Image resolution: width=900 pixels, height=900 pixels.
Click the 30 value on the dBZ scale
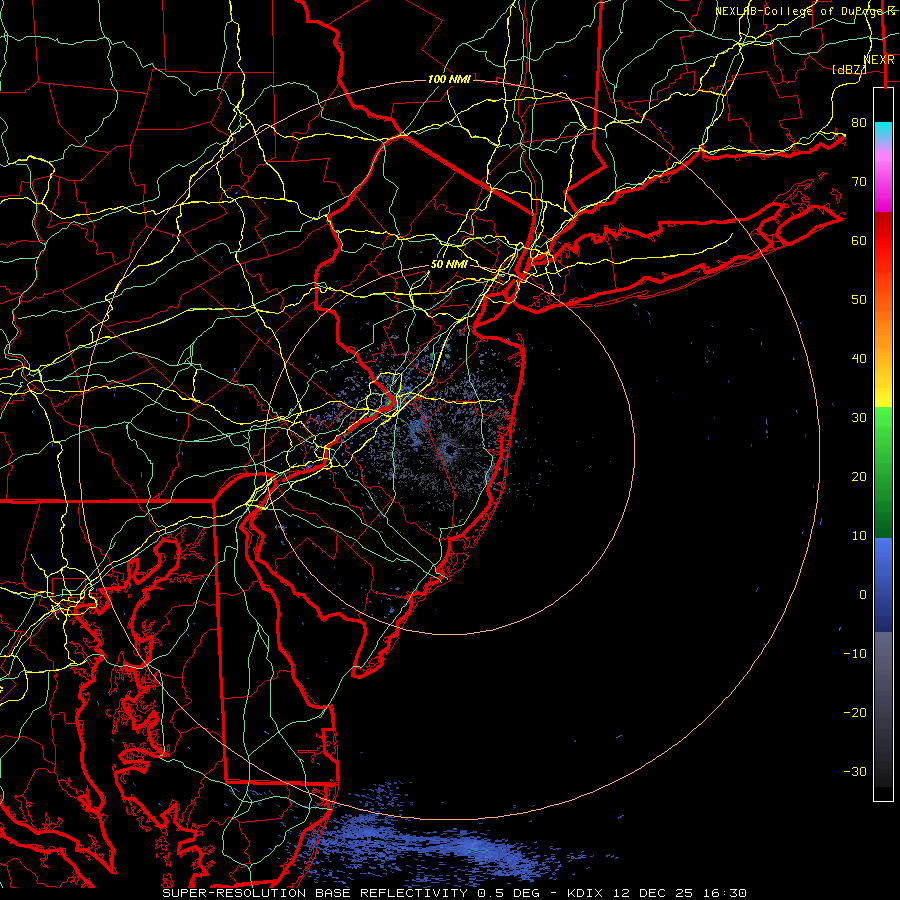(x=859, y=417)
